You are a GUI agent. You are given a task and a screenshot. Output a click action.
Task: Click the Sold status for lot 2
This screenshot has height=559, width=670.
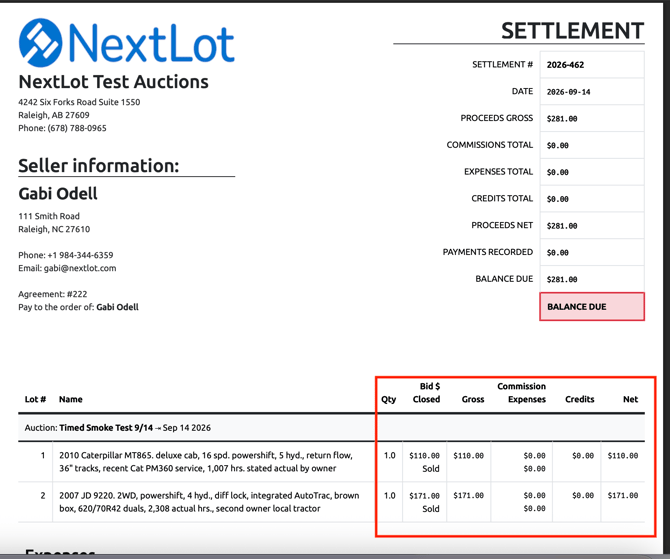[431, 509]
